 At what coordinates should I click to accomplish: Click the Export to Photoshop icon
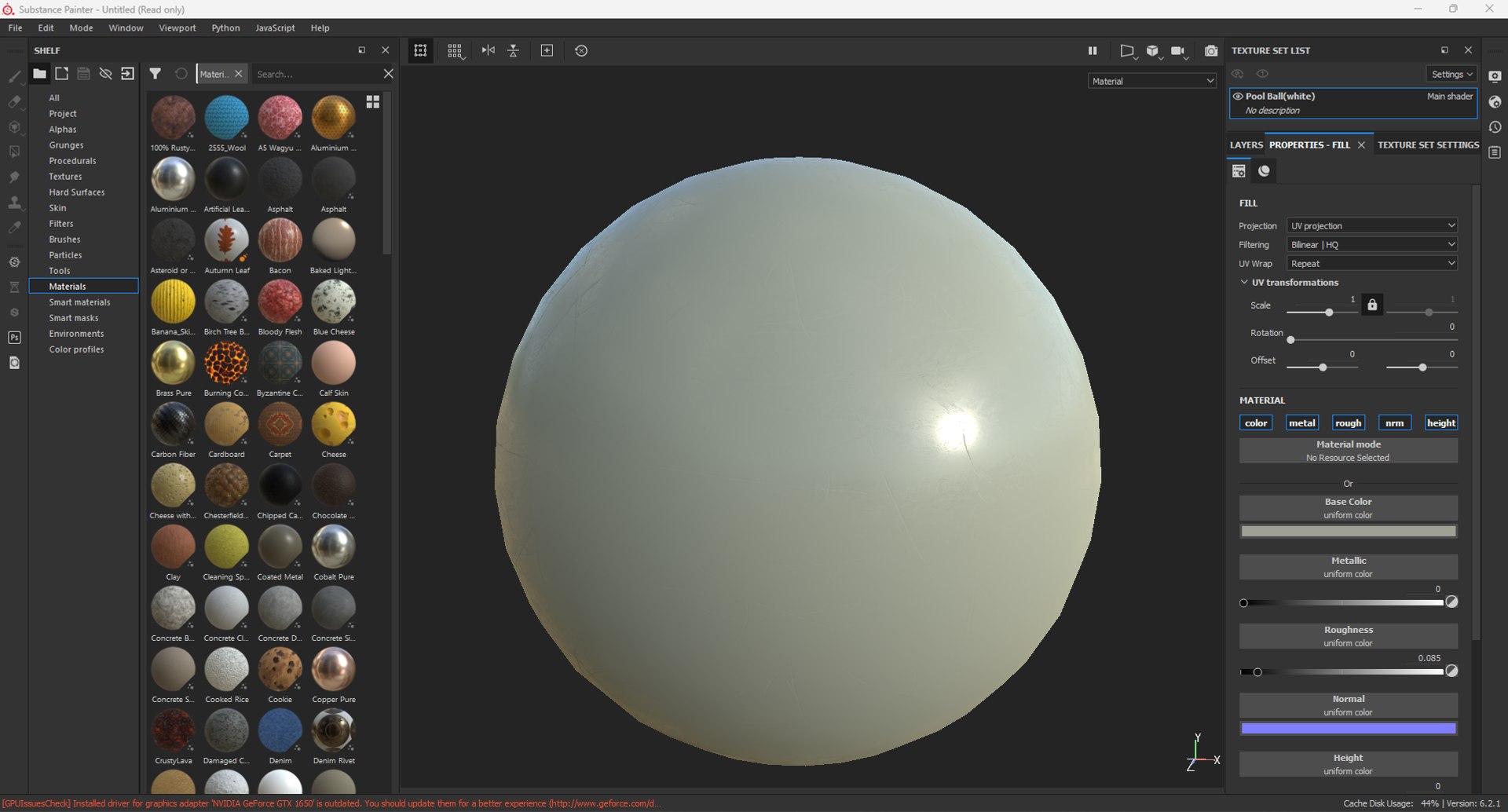click(x=14, y=338)
